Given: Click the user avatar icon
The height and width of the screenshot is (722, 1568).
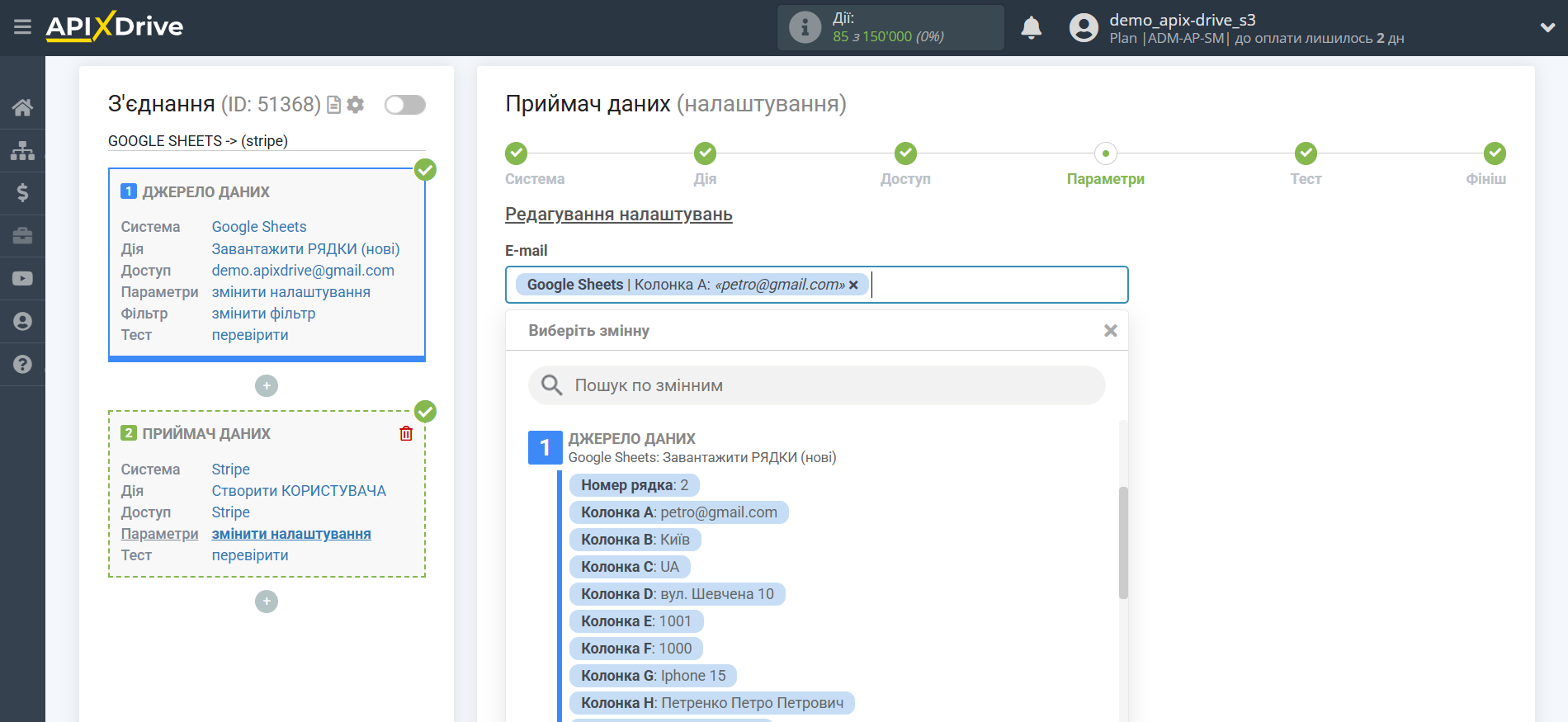Looking at the screenshot, I should click(1084, 28).
